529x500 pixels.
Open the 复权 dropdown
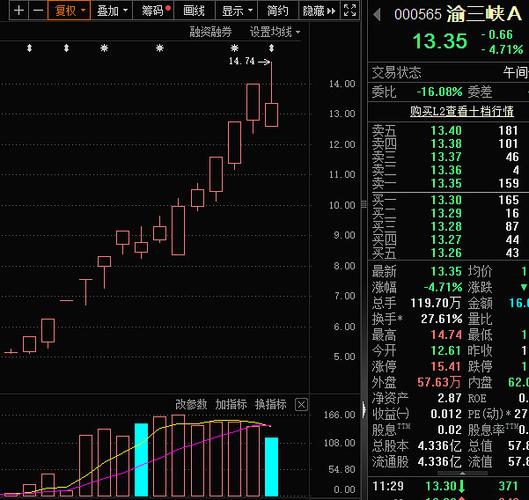(69, 10)
